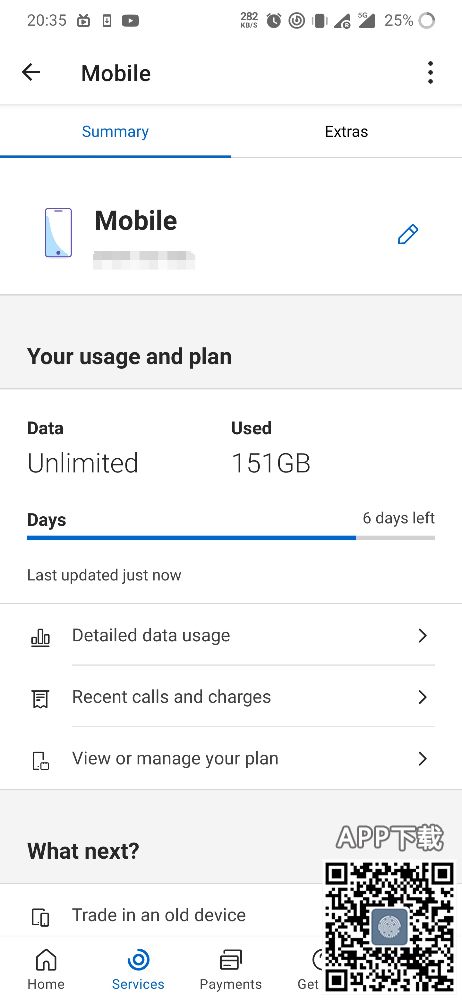The image size is (462, 1000).
Task: Tap the APP download QR code
Action: [390, 925]
